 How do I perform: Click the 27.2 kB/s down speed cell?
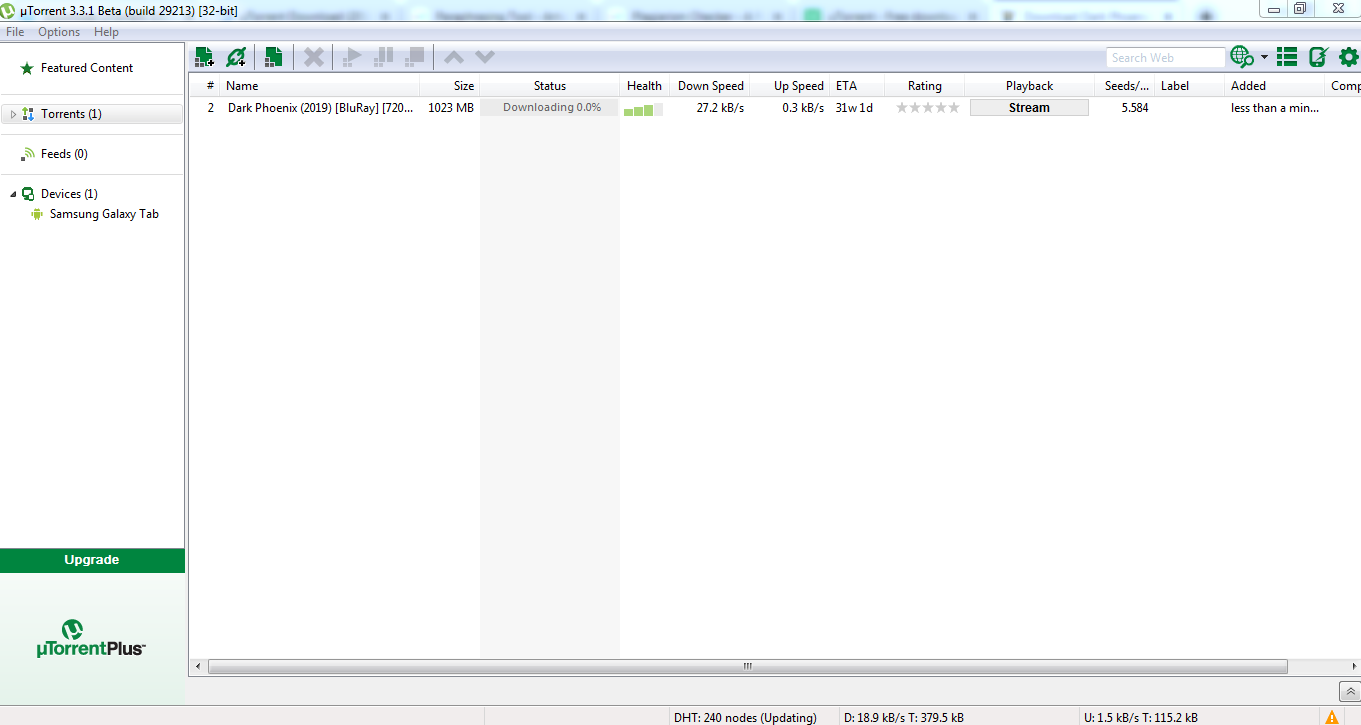(720, 108)
